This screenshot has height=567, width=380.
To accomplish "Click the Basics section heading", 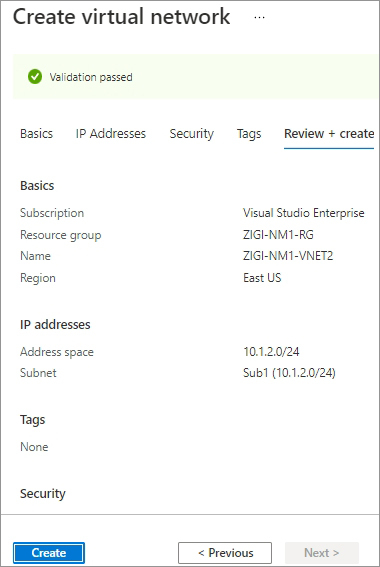I will [x=37, y=186].
